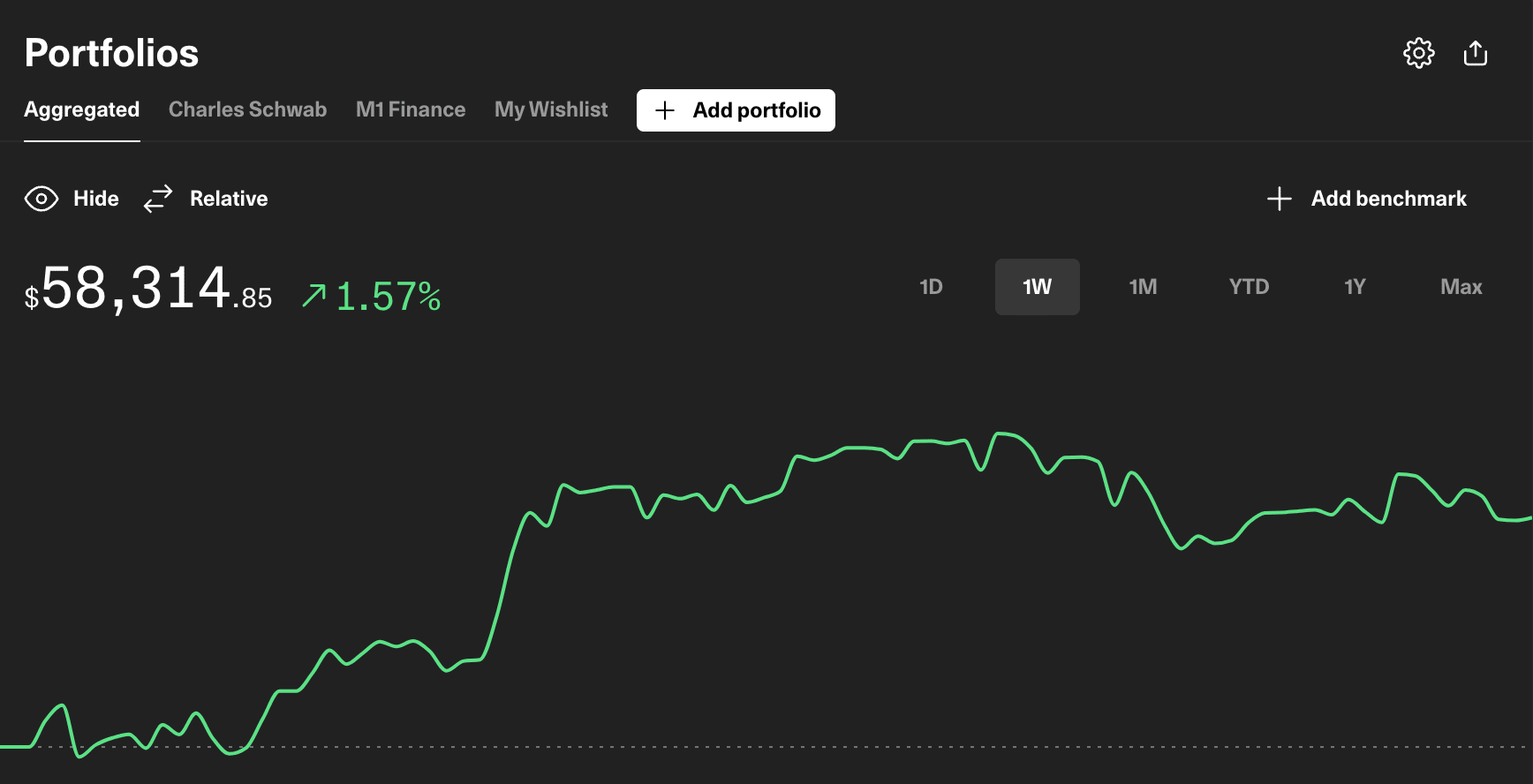
Task: Click the swap arrows icon beside Relative
Action: [158, 199]
